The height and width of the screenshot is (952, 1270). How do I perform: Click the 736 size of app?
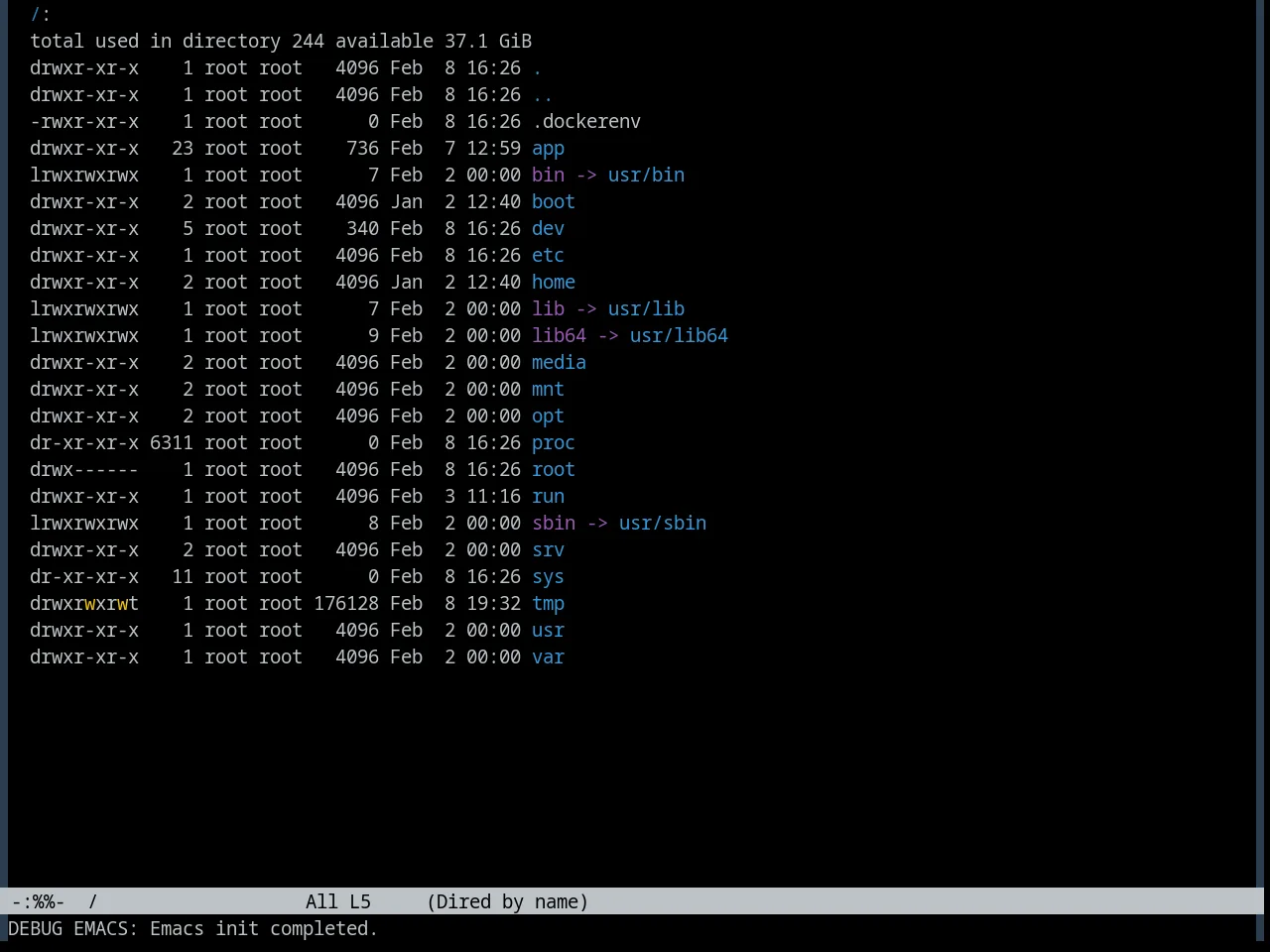click(x=362, y=149)
